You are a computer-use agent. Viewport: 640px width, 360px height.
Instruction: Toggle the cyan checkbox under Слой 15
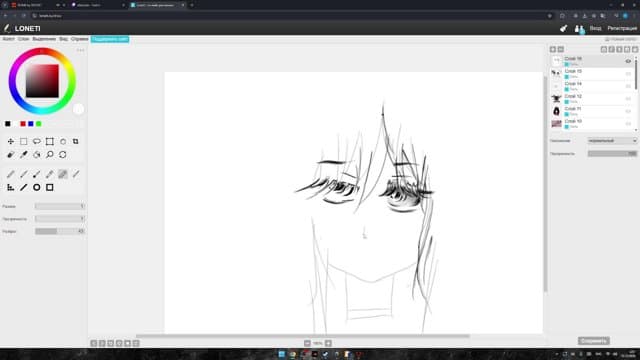coord(567,77)
